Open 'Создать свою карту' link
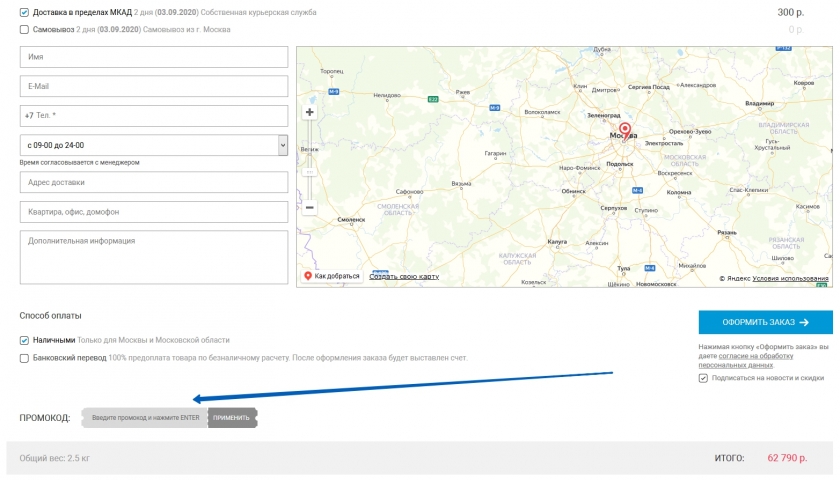The height and width of the screenshot is (480, 840). (404, 276)
